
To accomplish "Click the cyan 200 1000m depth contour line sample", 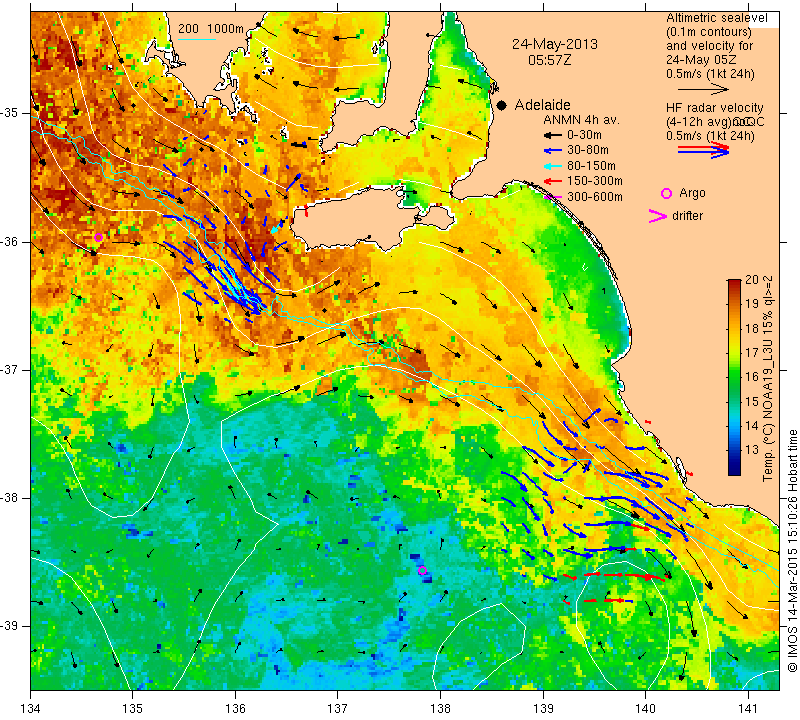I will click(x=196, y=39).
